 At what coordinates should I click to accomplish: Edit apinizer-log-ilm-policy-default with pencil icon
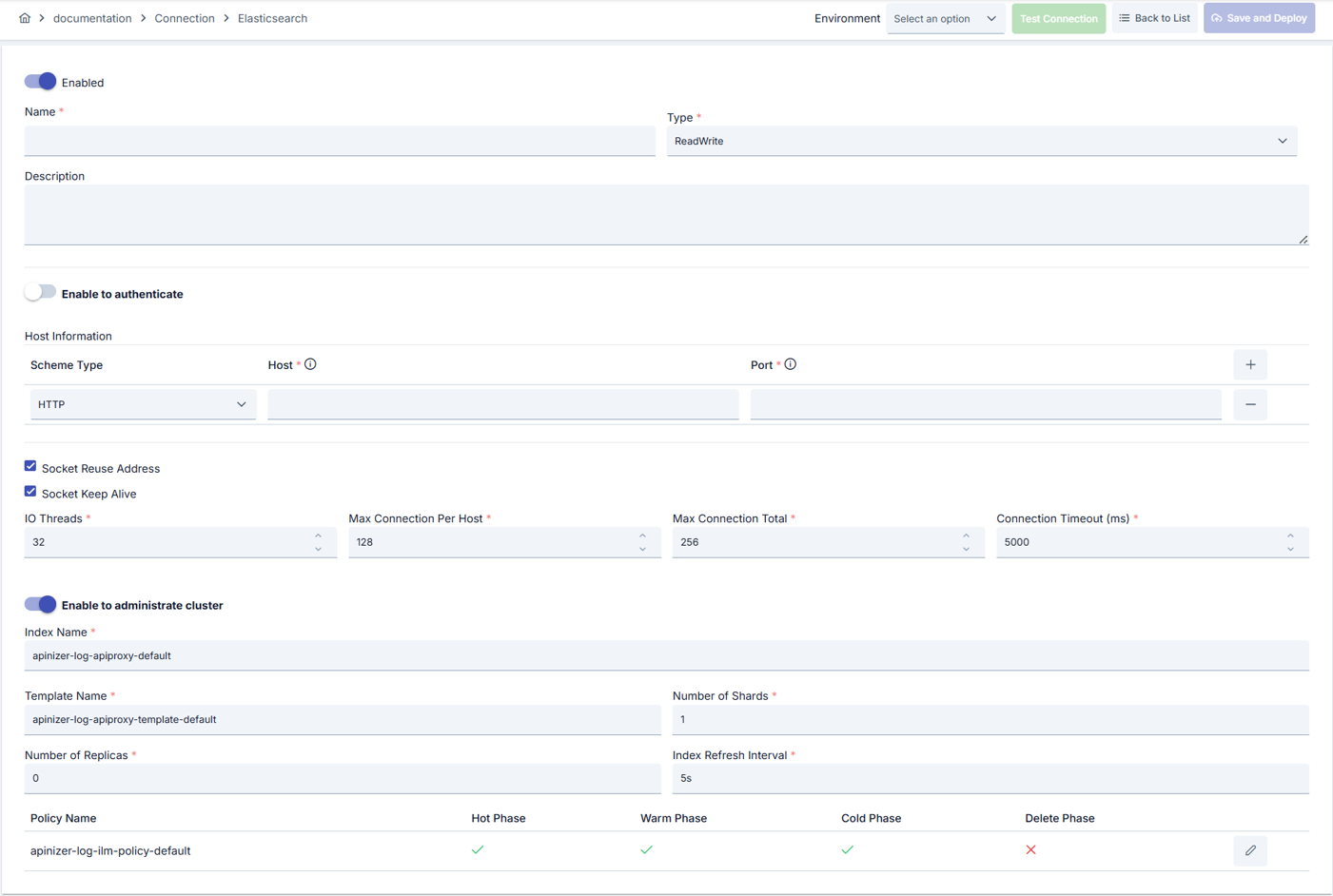point(1250,850)
